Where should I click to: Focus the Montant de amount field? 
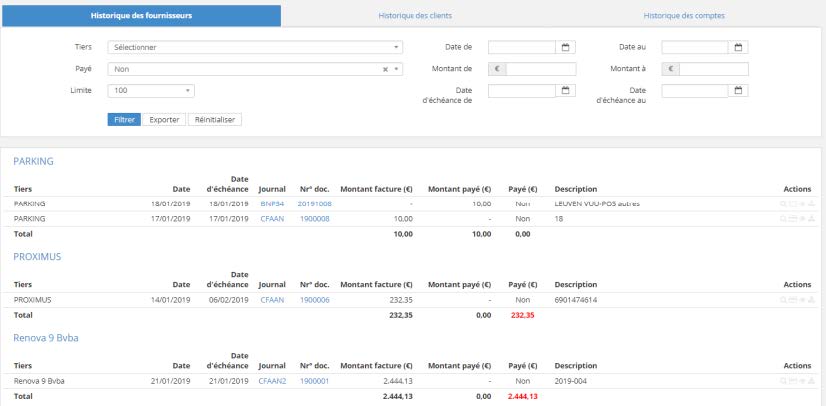(x=541, y=69)
